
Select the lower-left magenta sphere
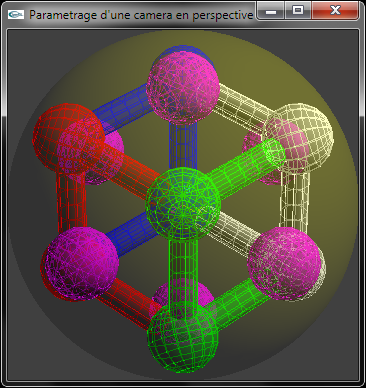(x=82, y=262)
